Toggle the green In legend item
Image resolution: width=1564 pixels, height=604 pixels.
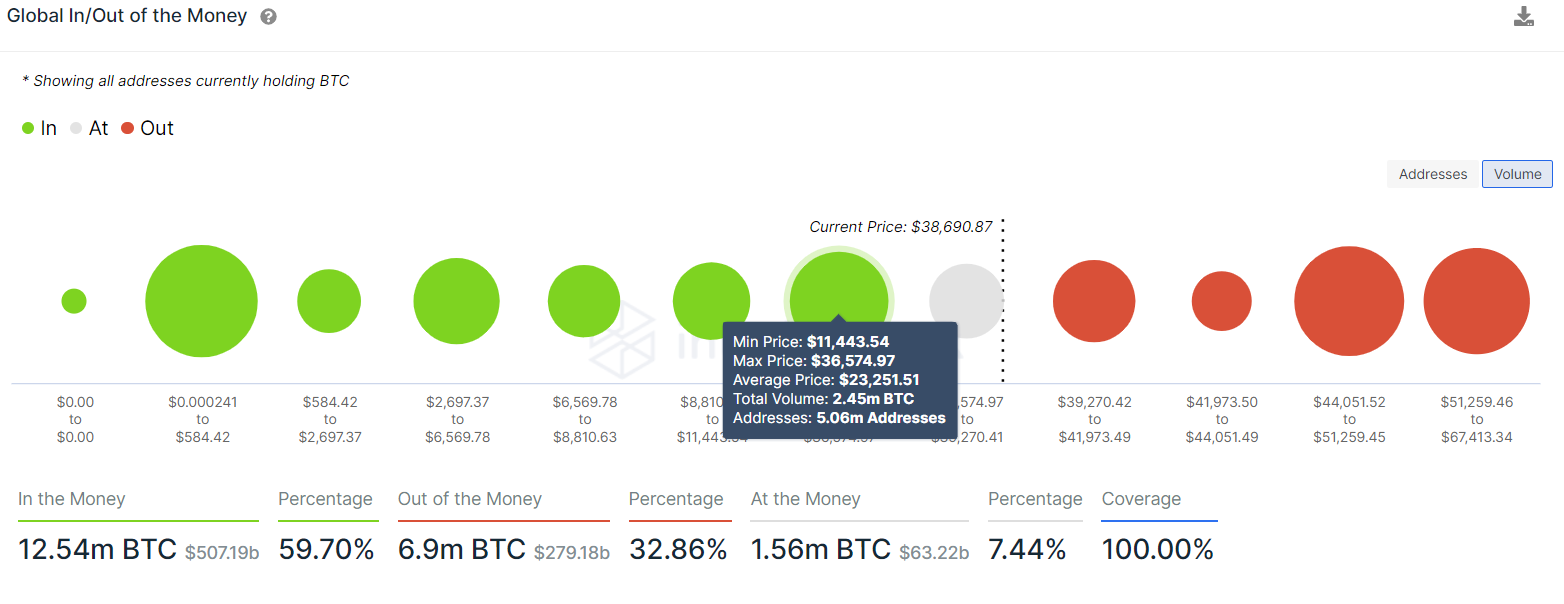pos(39,128)
